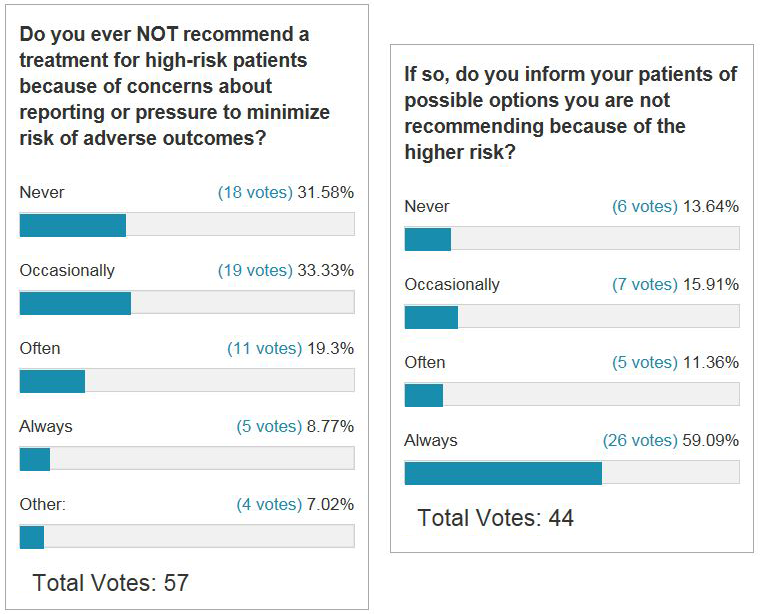Open the "(19 votes)" link for Occasionally

[255, 270]
